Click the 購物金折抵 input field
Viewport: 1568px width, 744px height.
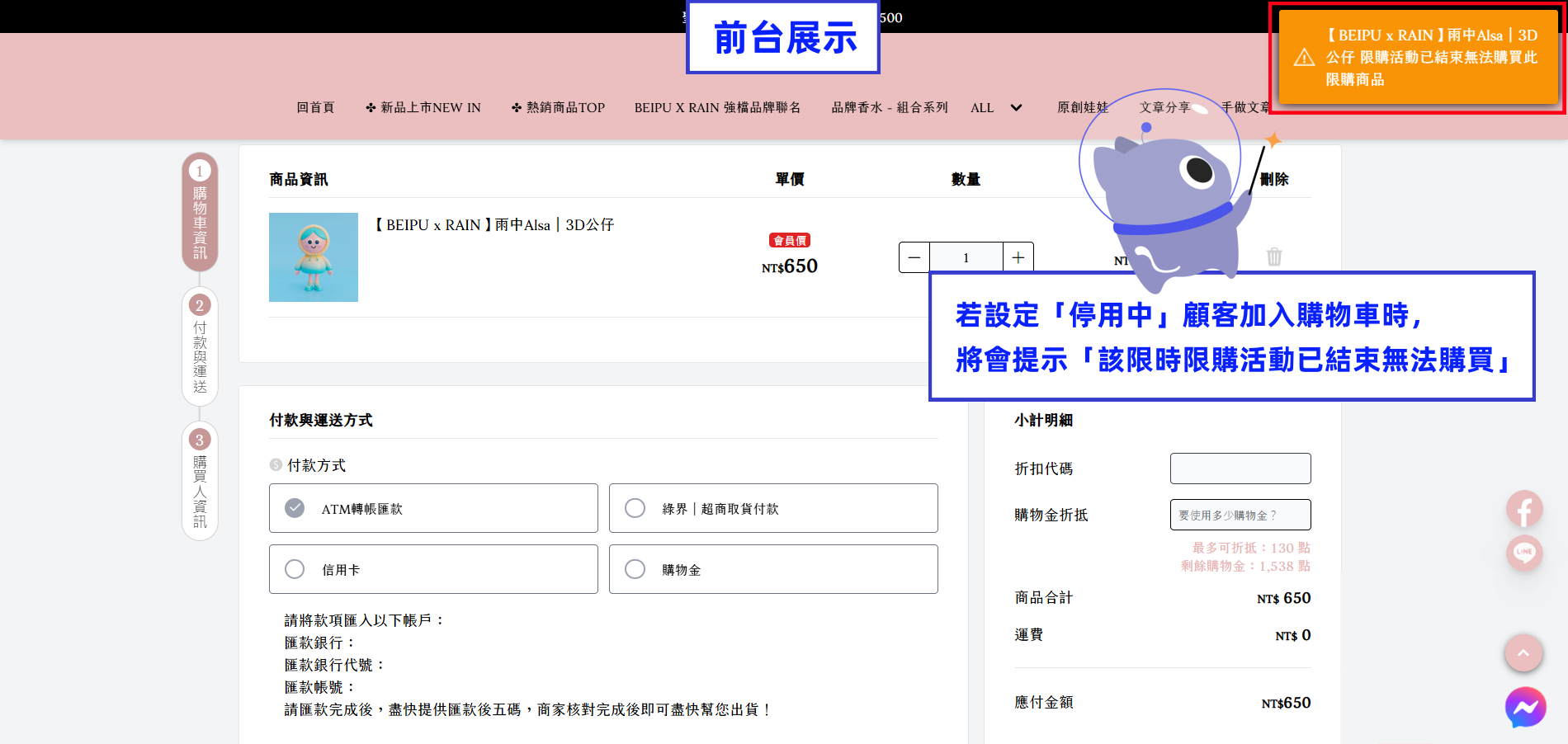tap(1240, 515)
